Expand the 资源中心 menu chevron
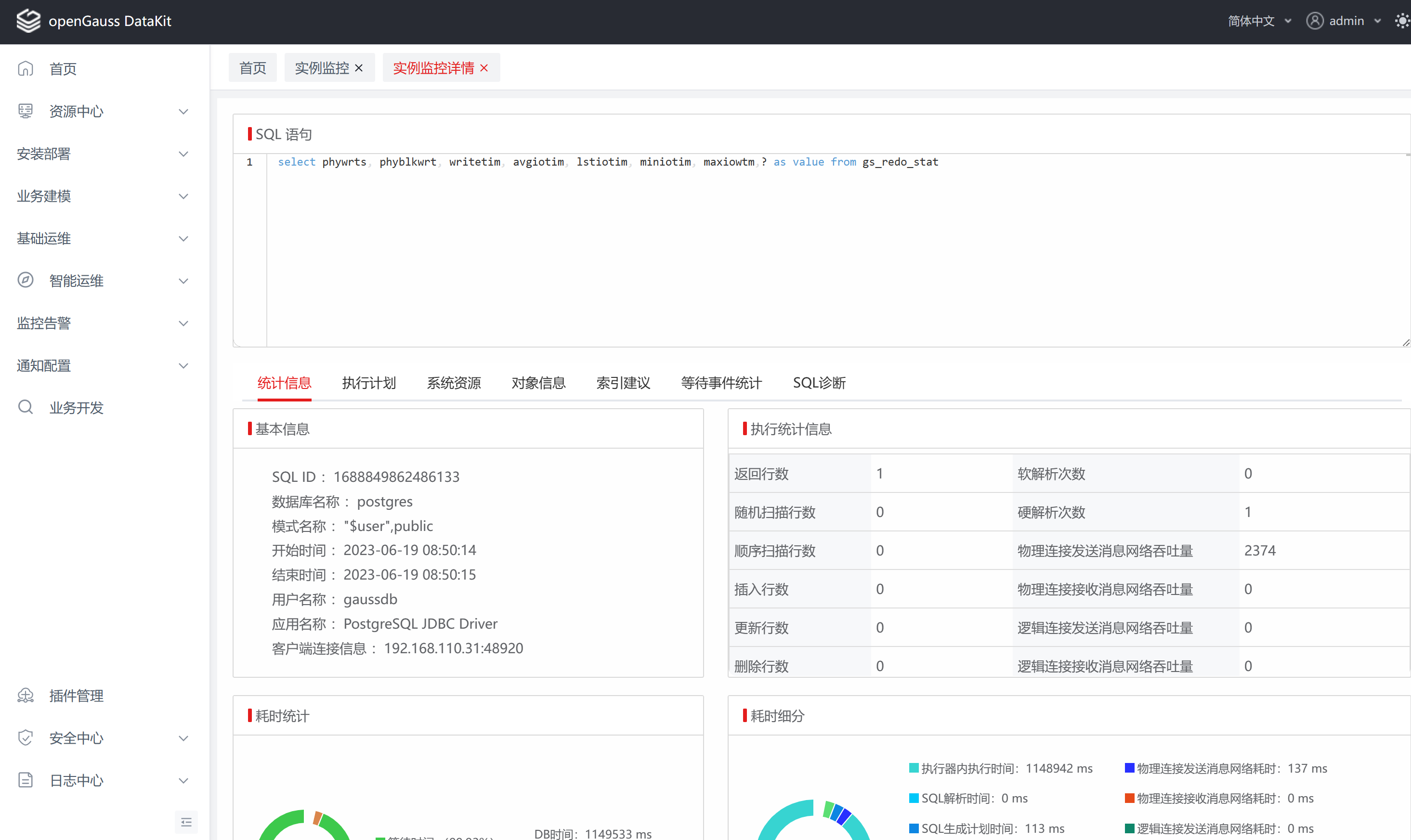This screenshot has height=840, width=1411. coord(183,112)
